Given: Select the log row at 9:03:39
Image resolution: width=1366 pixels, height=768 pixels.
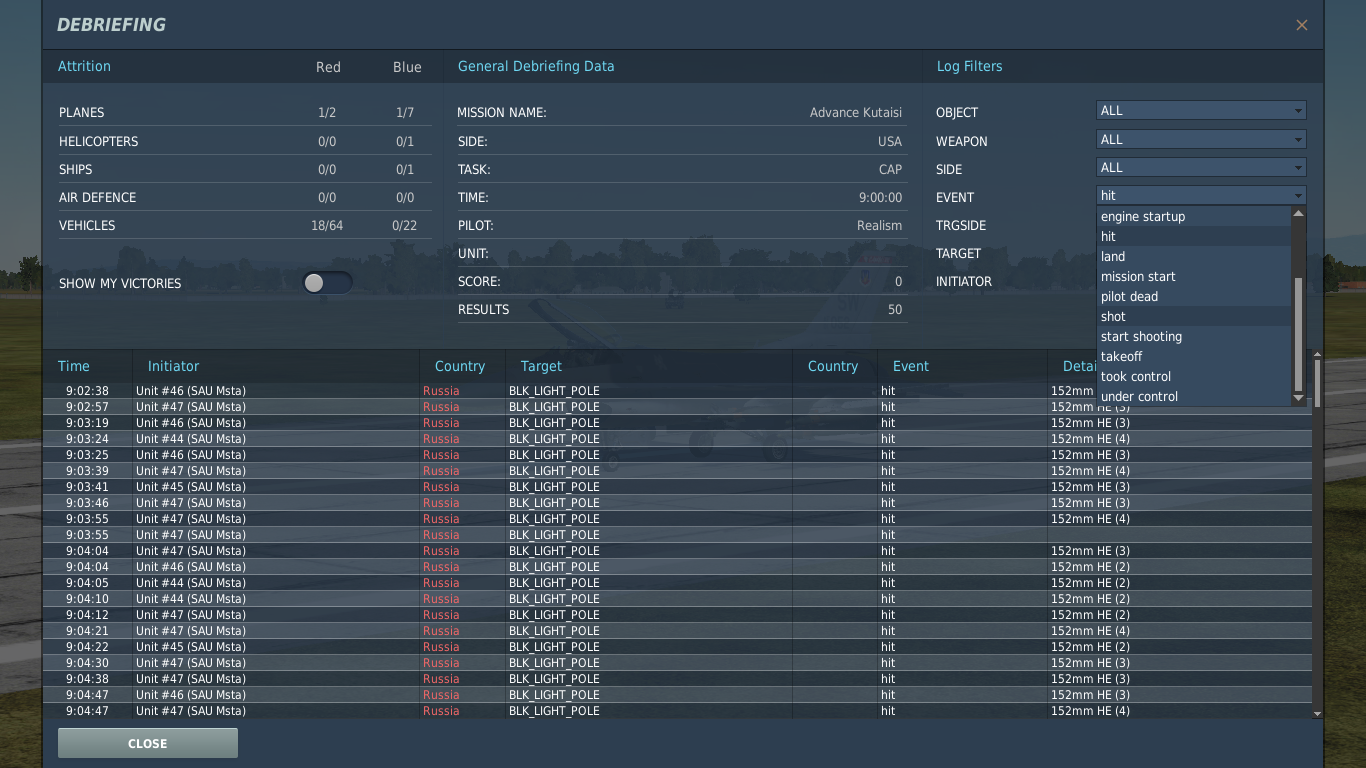Looking at the screenshot, I should (677, 471).
